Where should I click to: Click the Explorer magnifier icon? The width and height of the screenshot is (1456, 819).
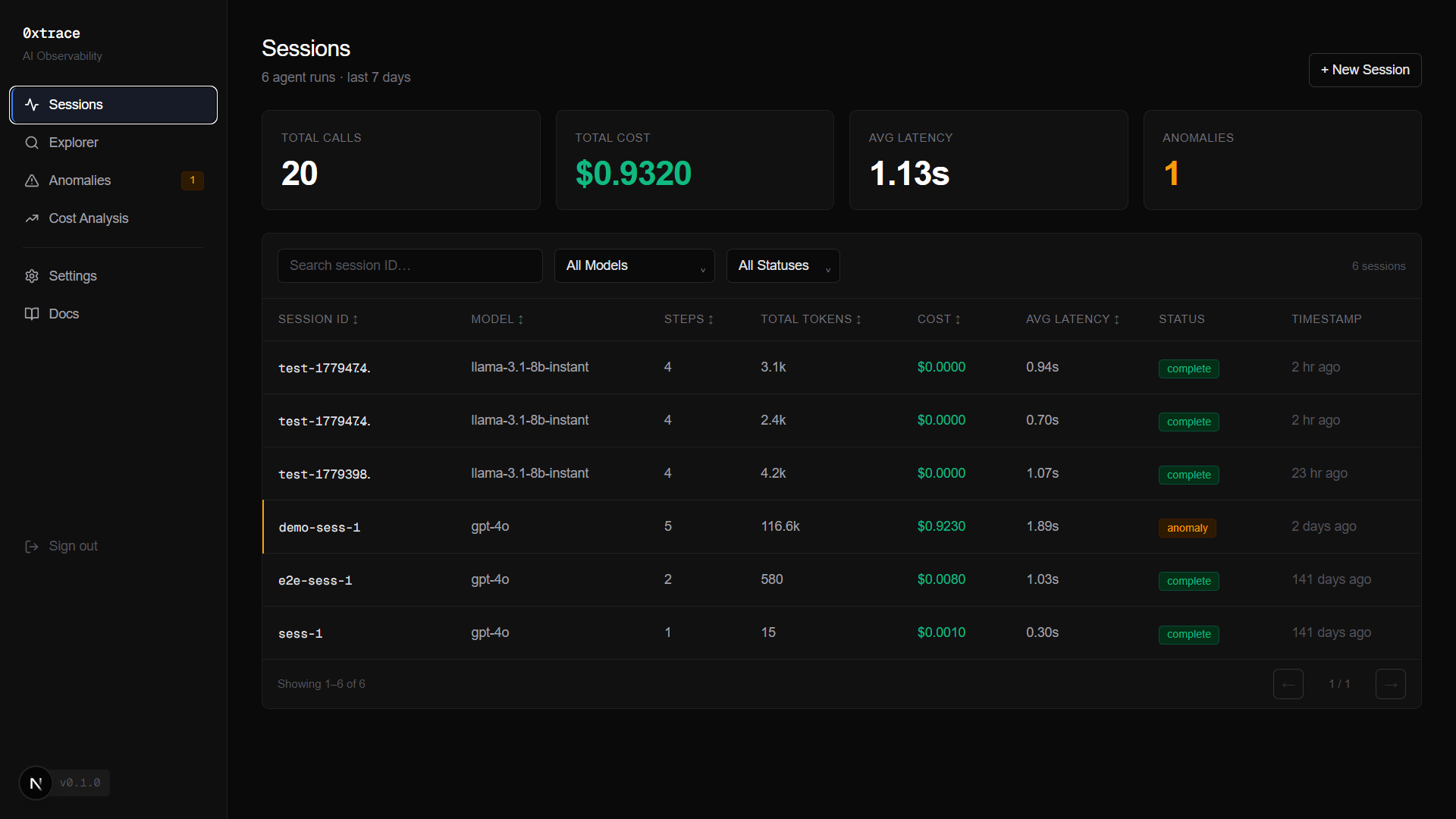[32, 143]
